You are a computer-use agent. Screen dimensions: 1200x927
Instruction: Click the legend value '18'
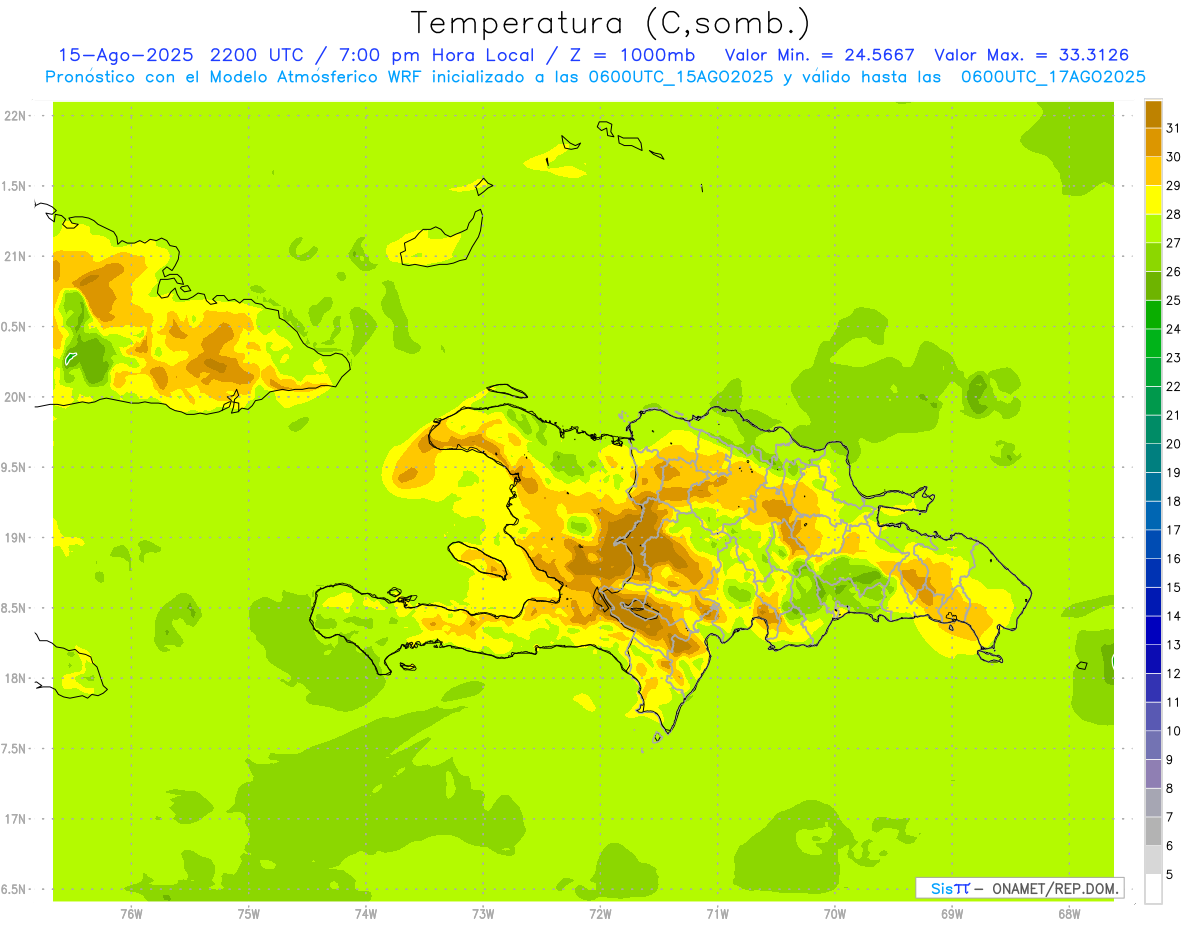(x=1174, y=501)
